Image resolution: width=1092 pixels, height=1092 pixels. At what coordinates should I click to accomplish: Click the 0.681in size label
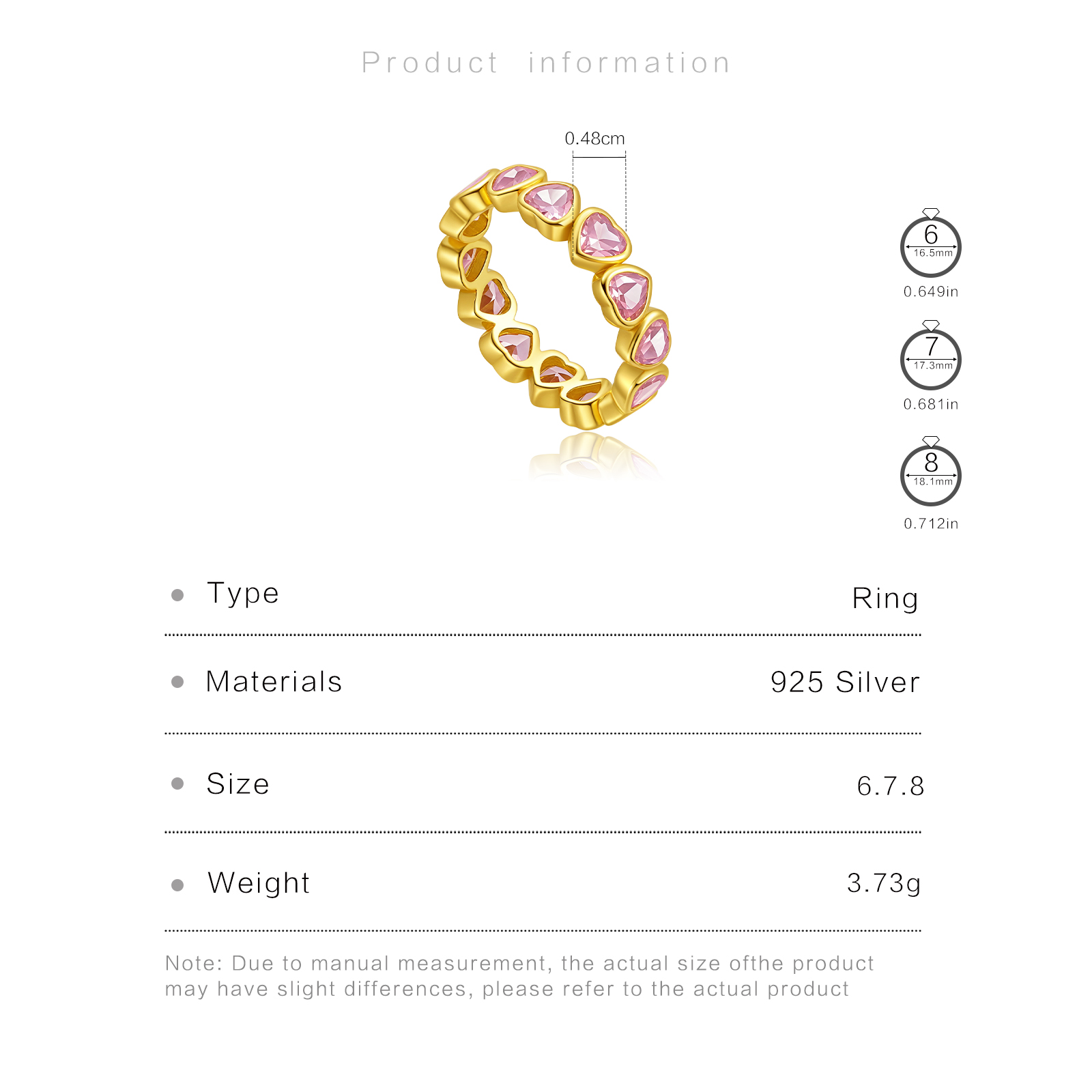point(931,404)
